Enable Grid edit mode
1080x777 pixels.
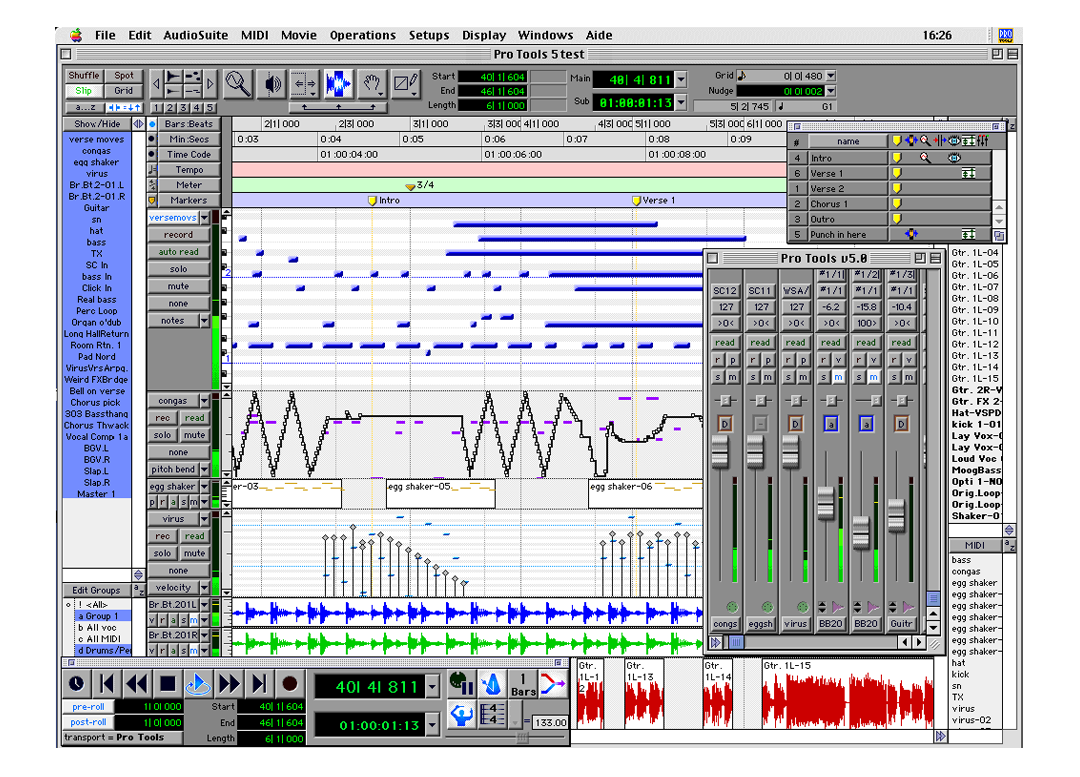click(124, 91)
